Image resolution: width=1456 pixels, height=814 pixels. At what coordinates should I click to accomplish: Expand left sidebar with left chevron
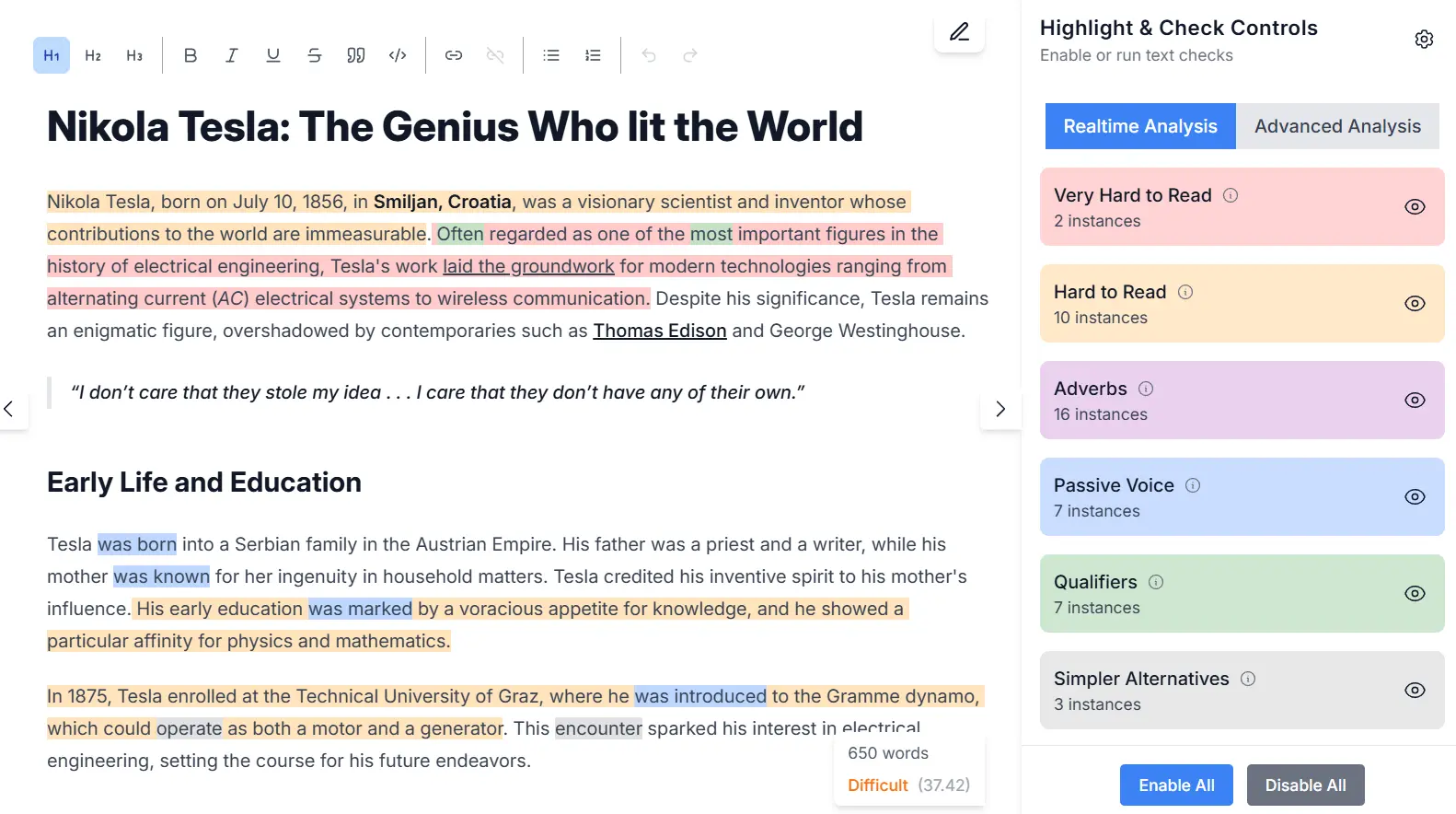coord(9,409)
